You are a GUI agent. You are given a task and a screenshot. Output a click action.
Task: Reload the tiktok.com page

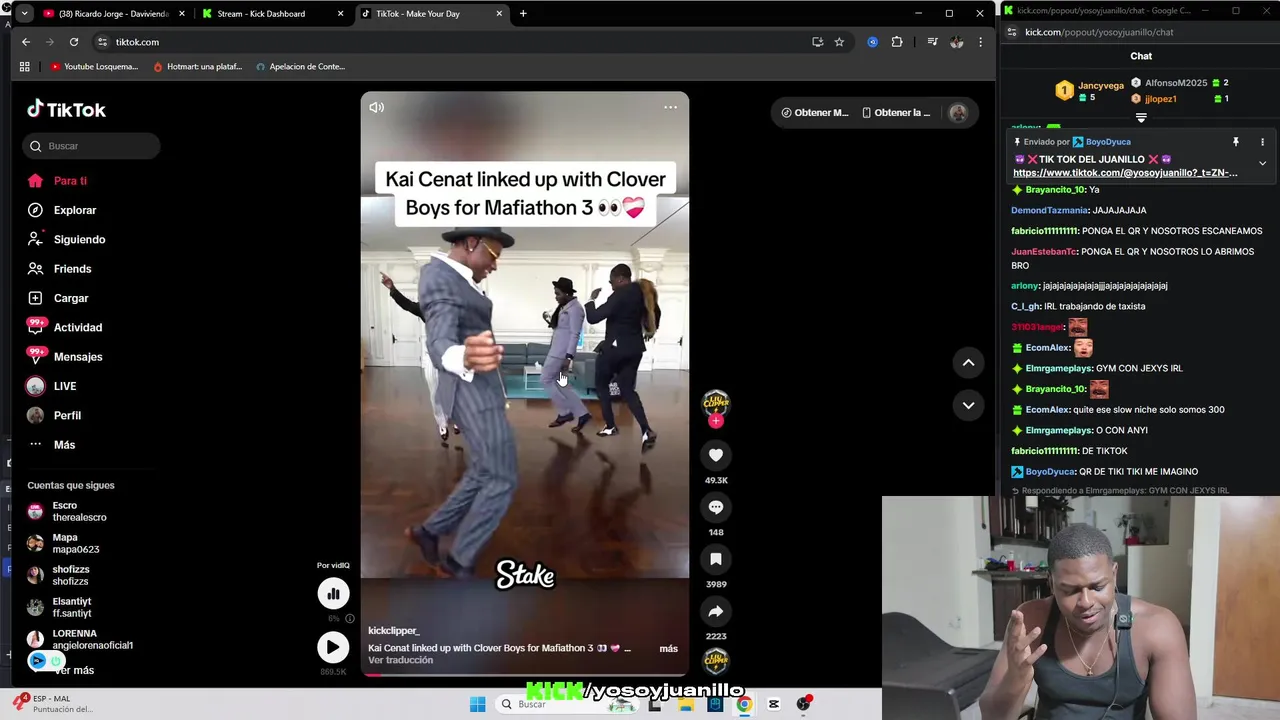74,42
